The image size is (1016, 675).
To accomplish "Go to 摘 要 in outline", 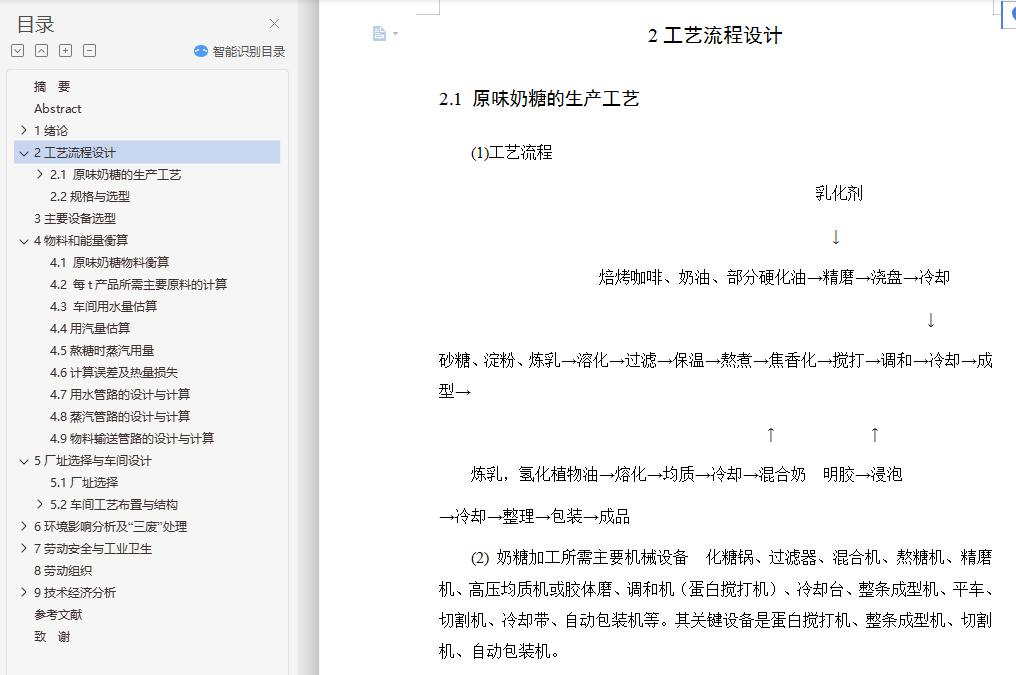I will (x=52, y=87).
